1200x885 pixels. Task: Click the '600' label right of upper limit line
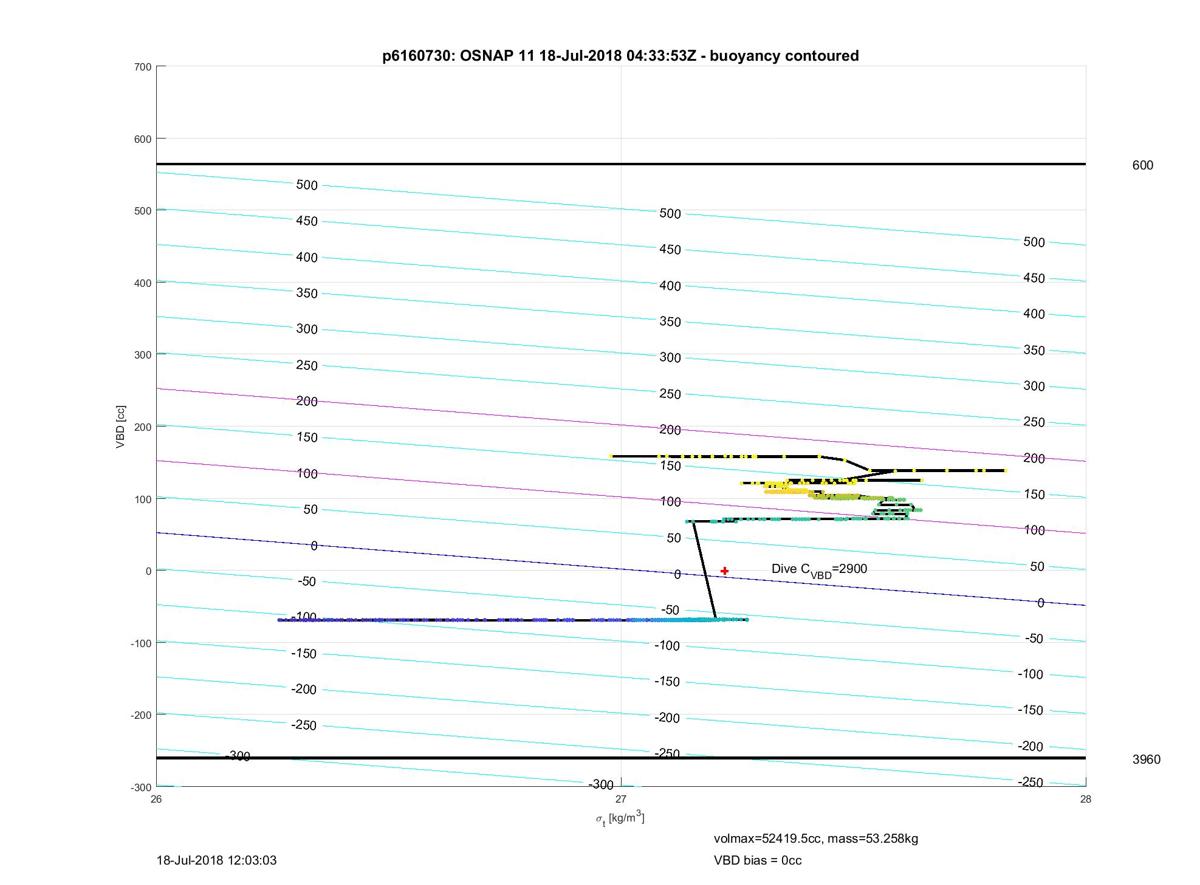(x=1142, y=165)
